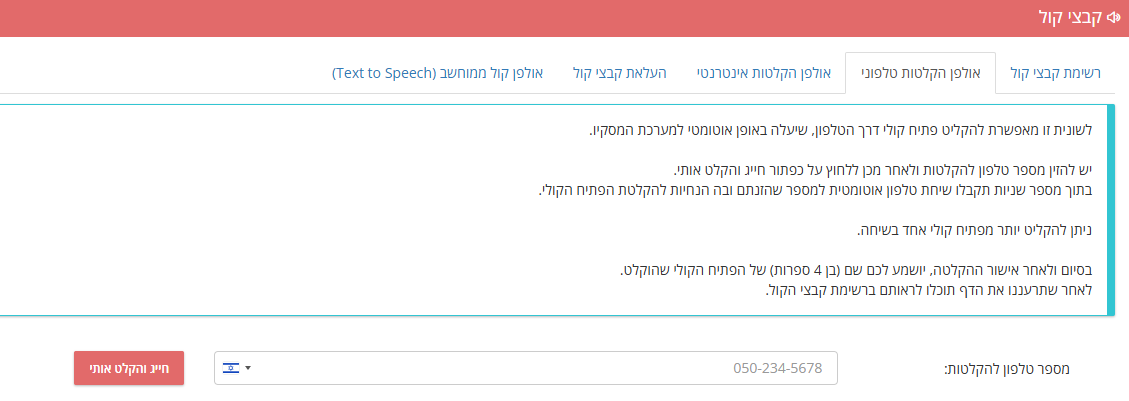
Task: Switch to the אולפן הקלטות אינטרנטי tab
Action: click(x=765, y=73)
